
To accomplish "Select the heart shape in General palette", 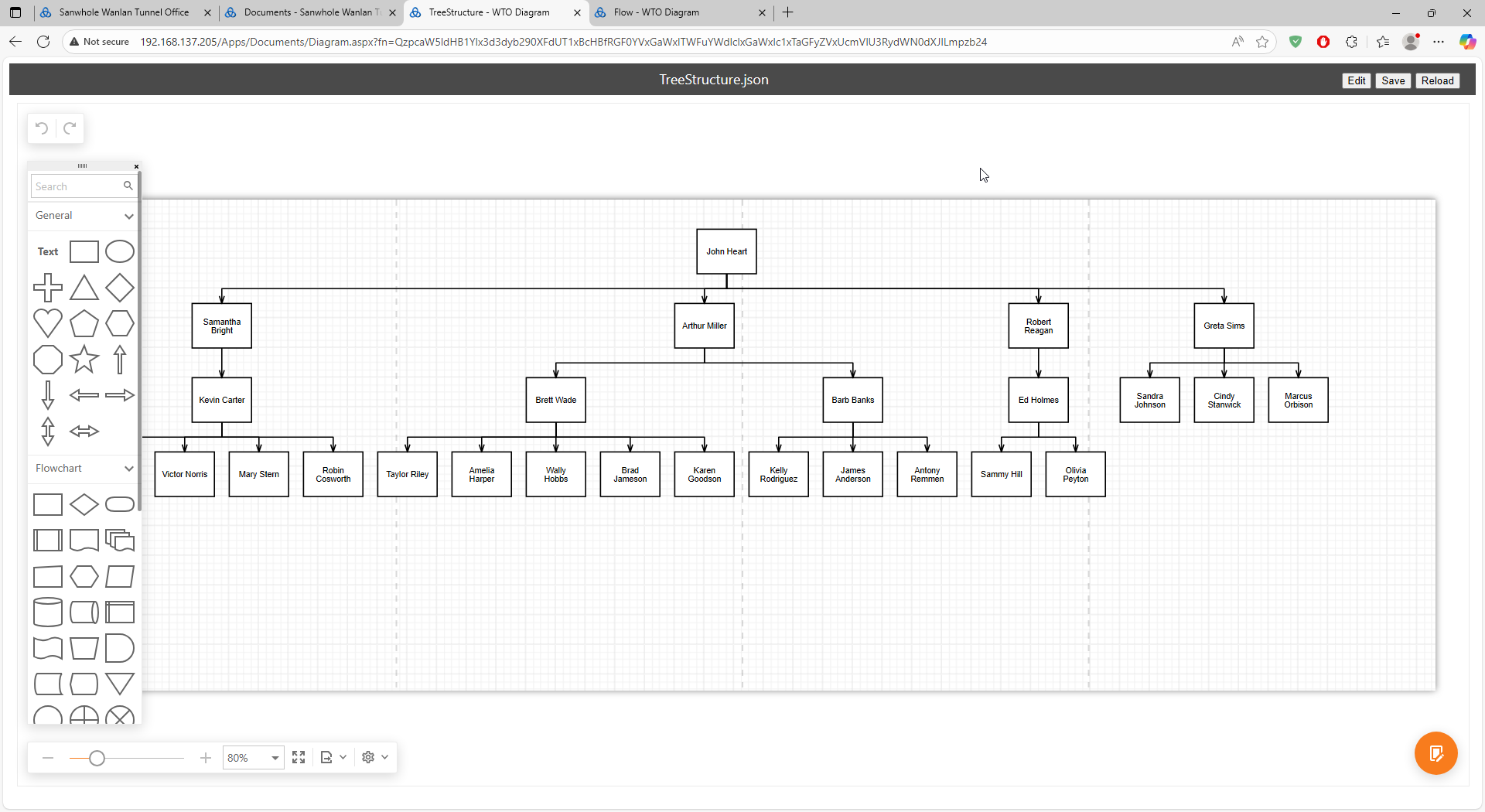I will click(48, 323).
